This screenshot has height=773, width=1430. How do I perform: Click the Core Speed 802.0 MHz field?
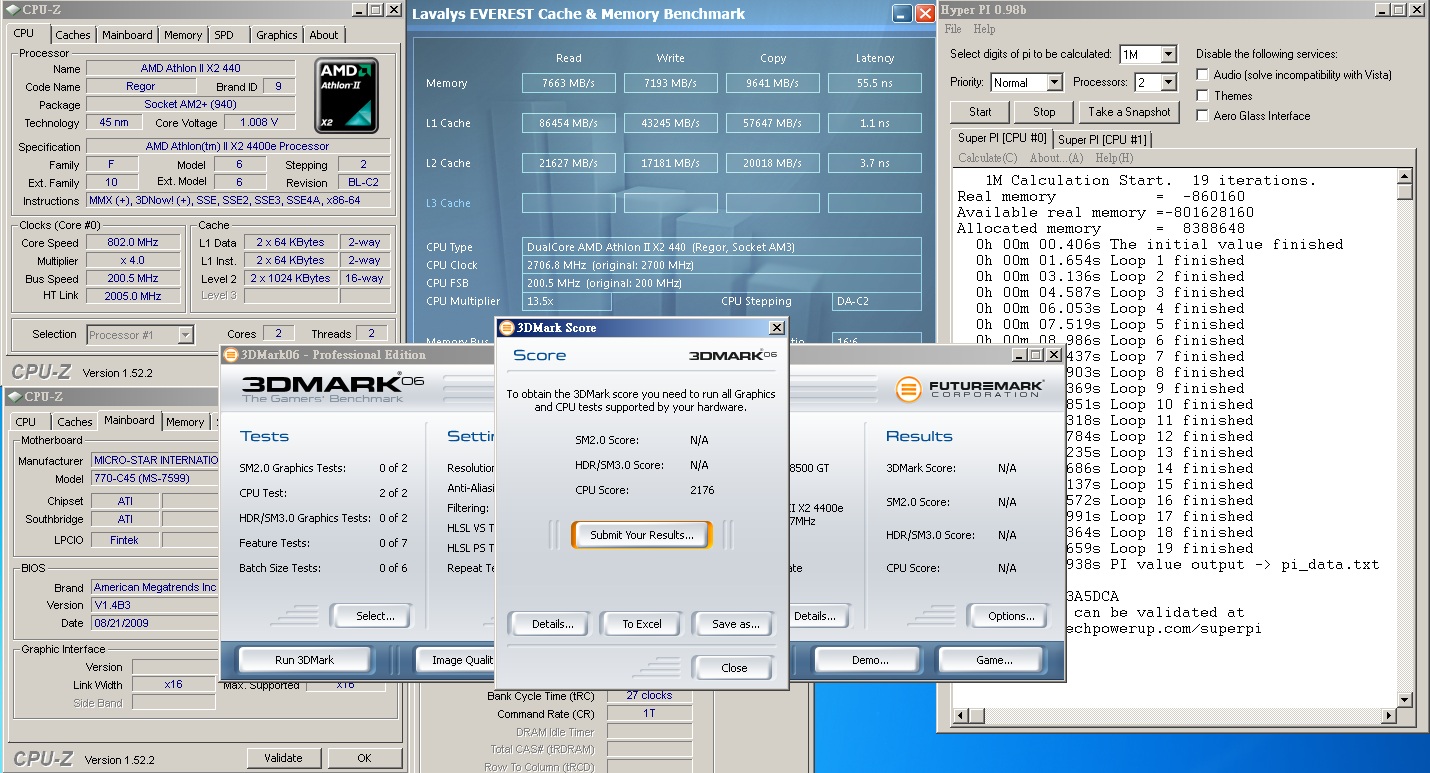click(133, 242)
